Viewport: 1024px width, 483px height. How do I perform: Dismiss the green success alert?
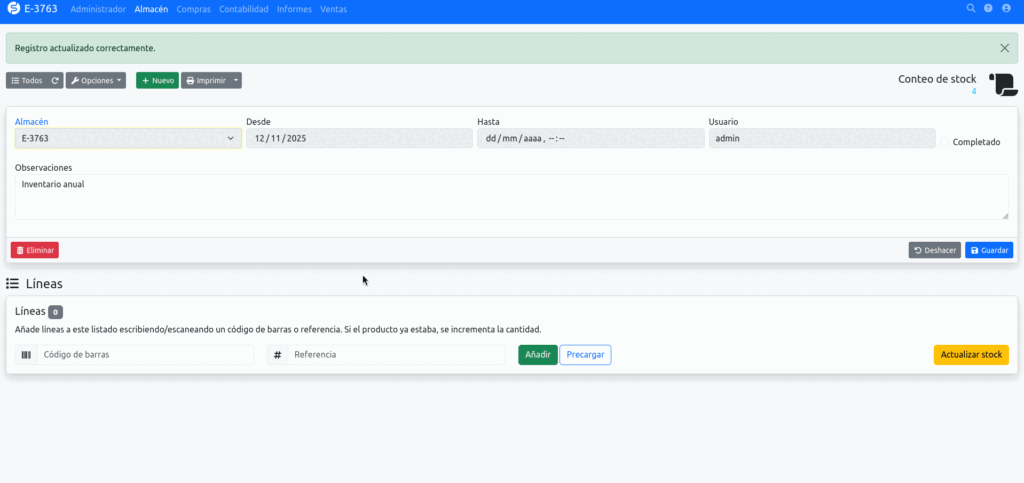click(x=1004, y=48)
